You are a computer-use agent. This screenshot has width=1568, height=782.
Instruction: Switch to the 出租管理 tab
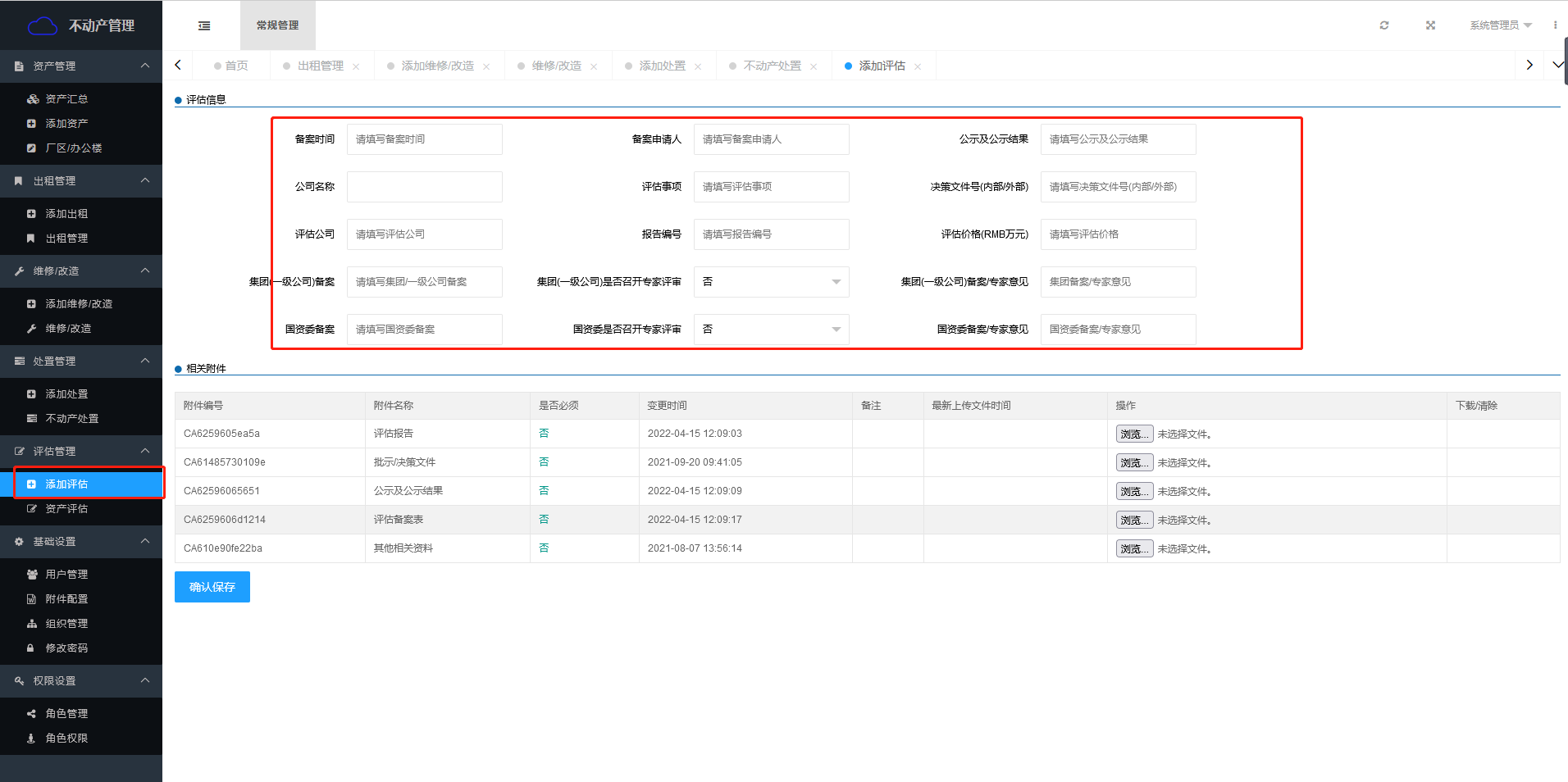coord(321,66)
